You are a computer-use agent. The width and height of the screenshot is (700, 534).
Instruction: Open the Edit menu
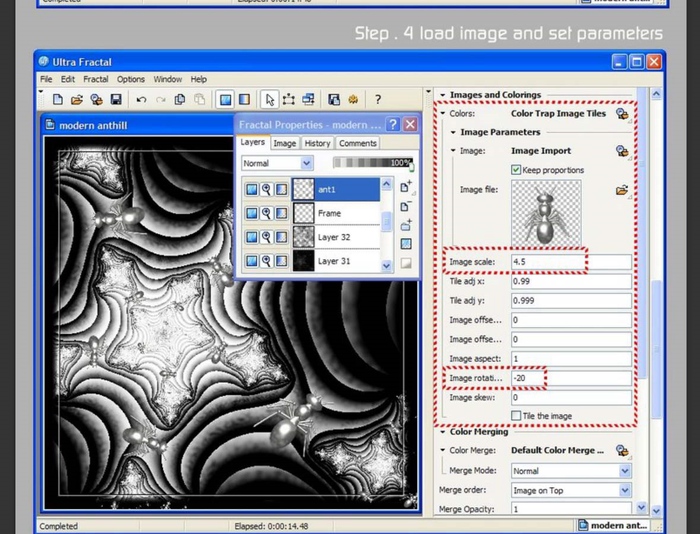[x=68, y=79]
